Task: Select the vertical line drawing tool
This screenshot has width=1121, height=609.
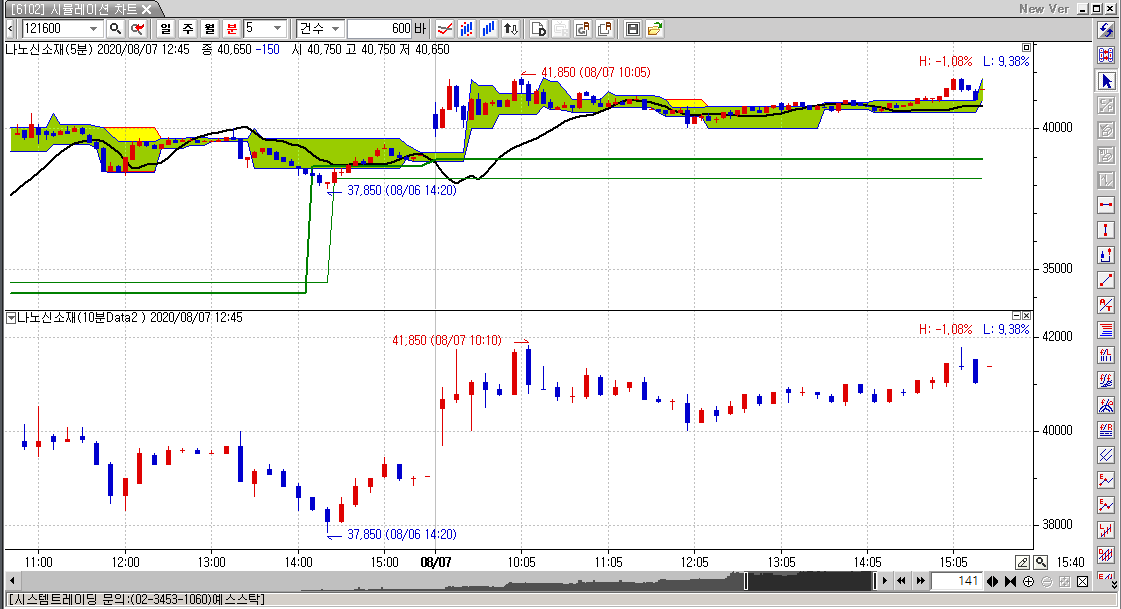Action: (x=1106, y=230)
